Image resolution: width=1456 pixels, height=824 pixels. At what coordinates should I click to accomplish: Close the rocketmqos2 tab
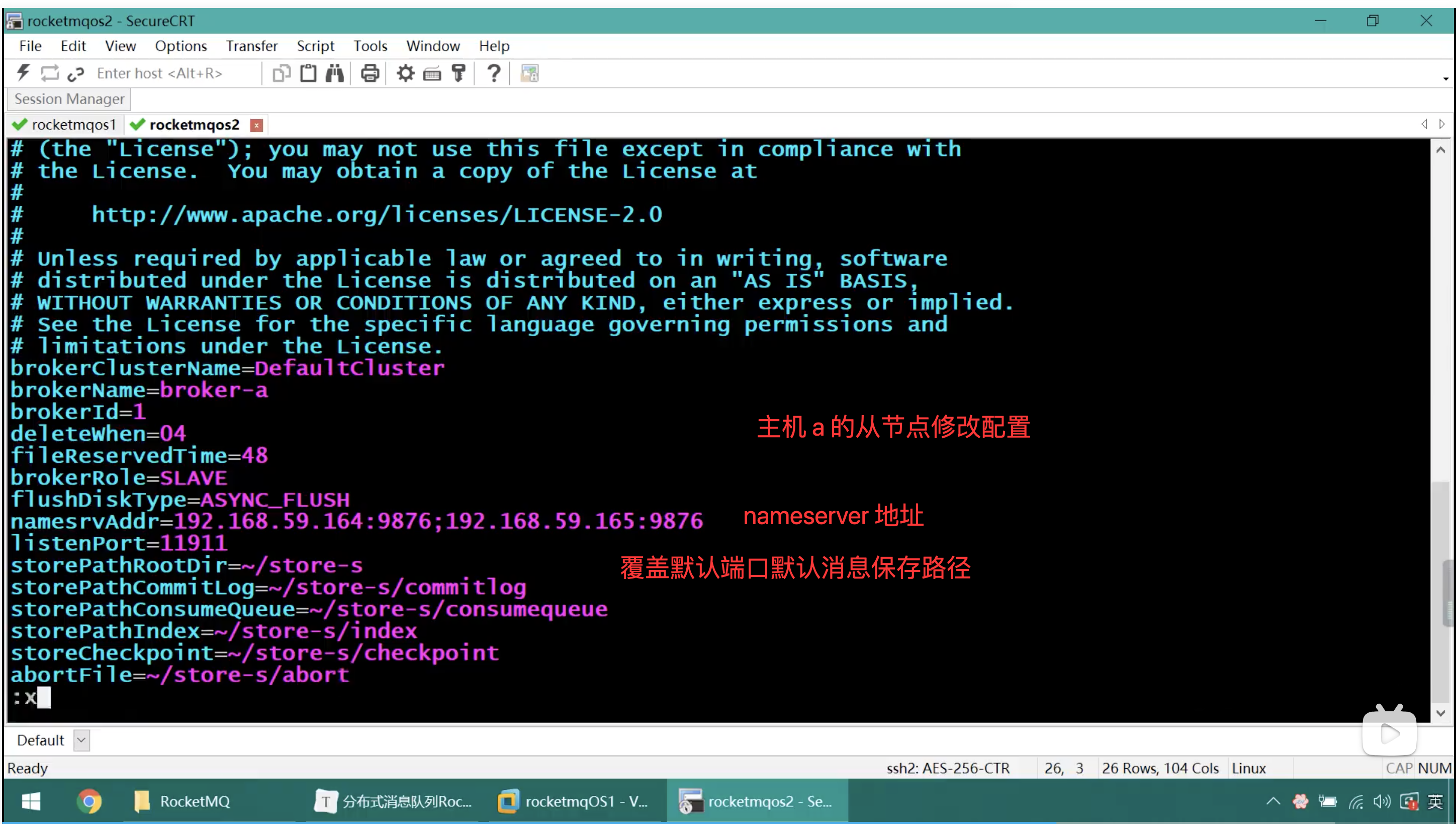257,125
